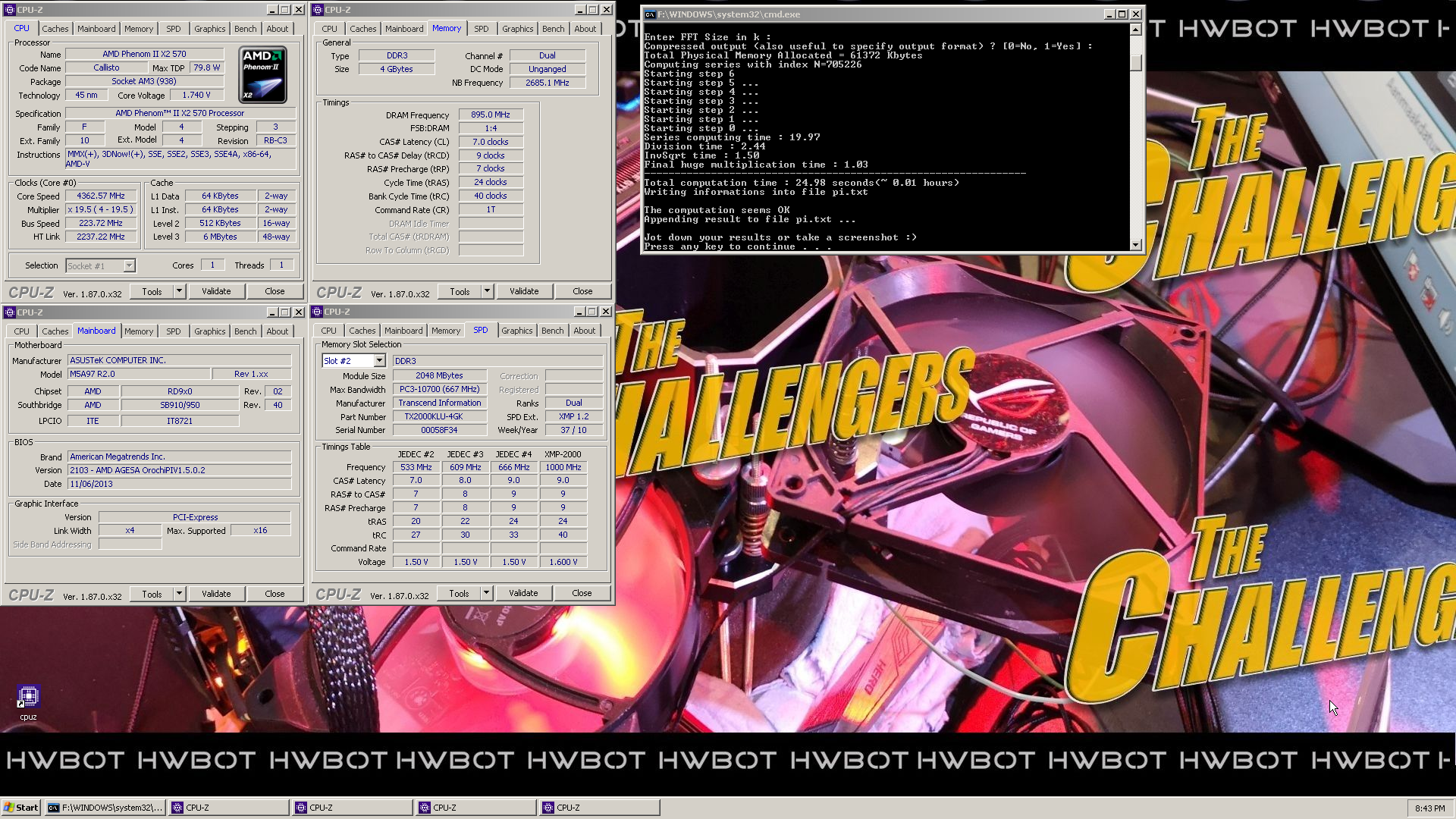Image resolution: width=1456 pixels, height=819 pixels.
Task: Click the cmd.exe title bar icon
Action: click(x=650, y=14)
